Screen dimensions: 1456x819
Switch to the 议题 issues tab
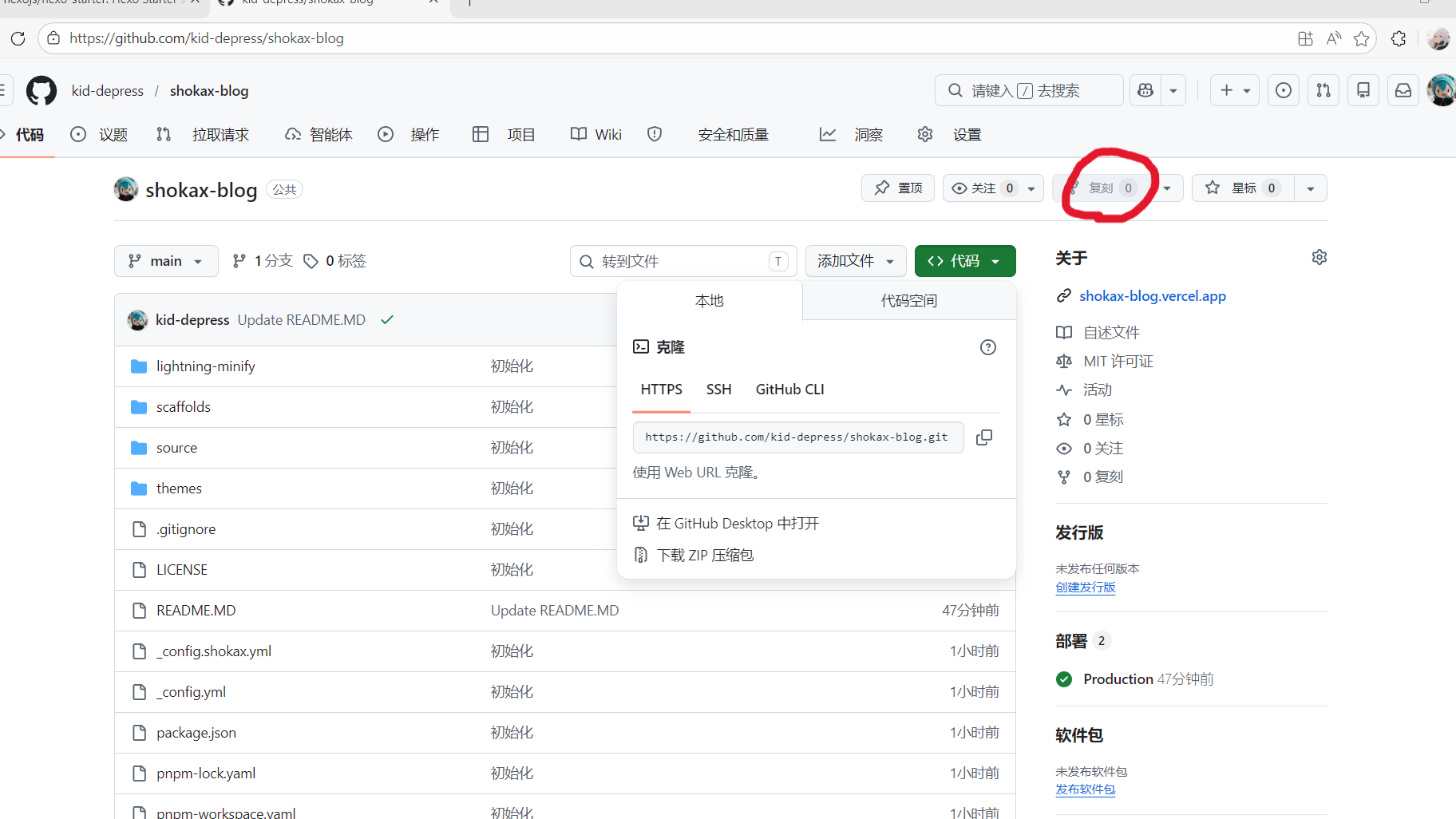(x=100, y=135)
